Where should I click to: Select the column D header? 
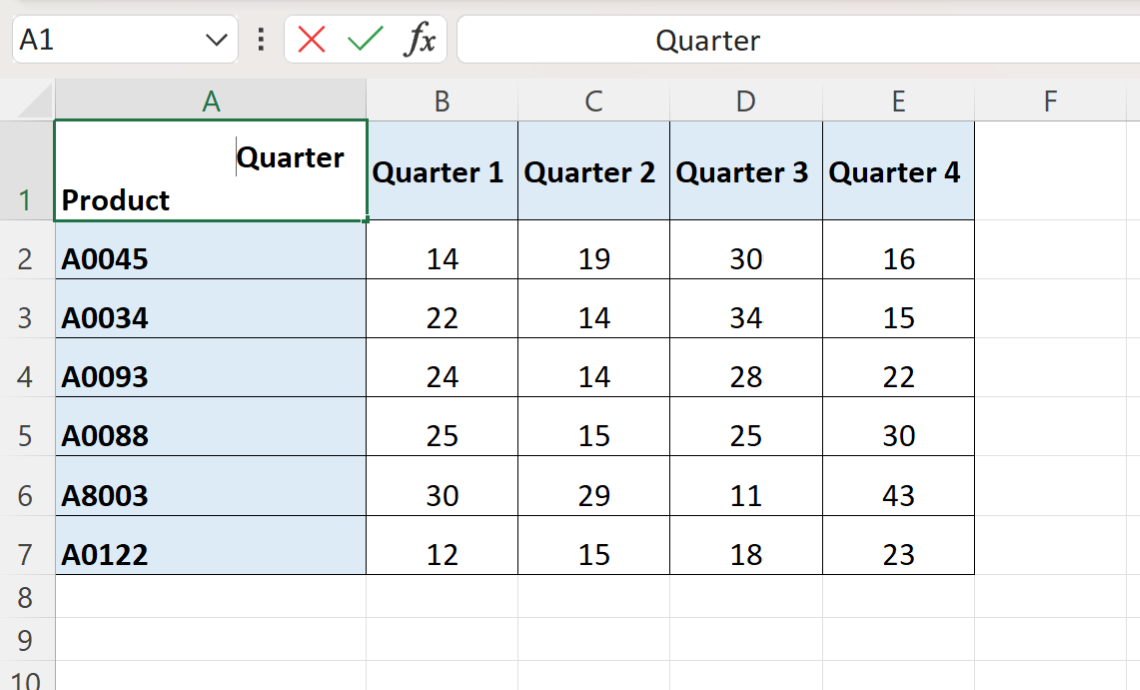(x=746, y=100)
